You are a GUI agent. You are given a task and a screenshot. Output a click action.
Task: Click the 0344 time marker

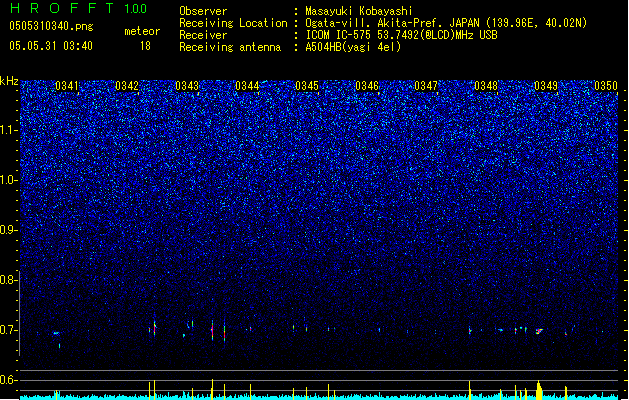(247, 86)
